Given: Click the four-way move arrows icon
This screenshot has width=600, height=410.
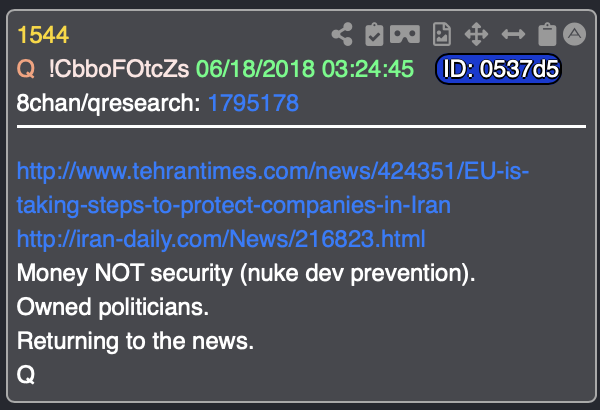Looking at the screenshot, I should [476, 34].
